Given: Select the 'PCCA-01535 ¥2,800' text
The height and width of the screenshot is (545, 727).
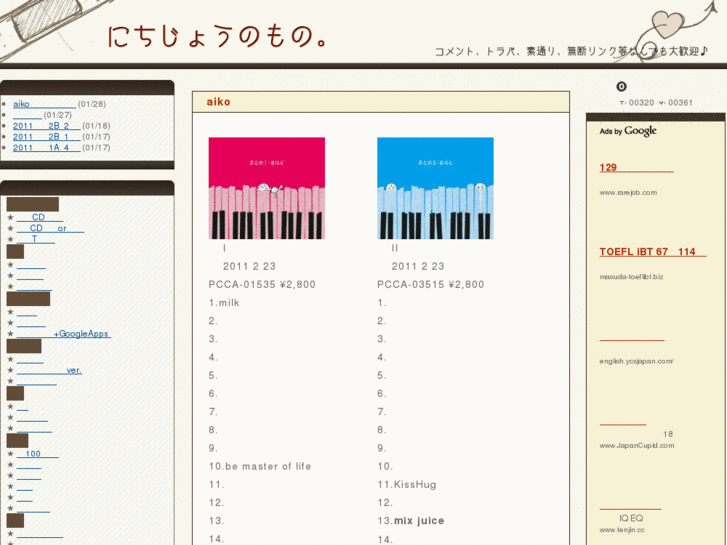Looking at the screenshot, I should tap(262, 284).
